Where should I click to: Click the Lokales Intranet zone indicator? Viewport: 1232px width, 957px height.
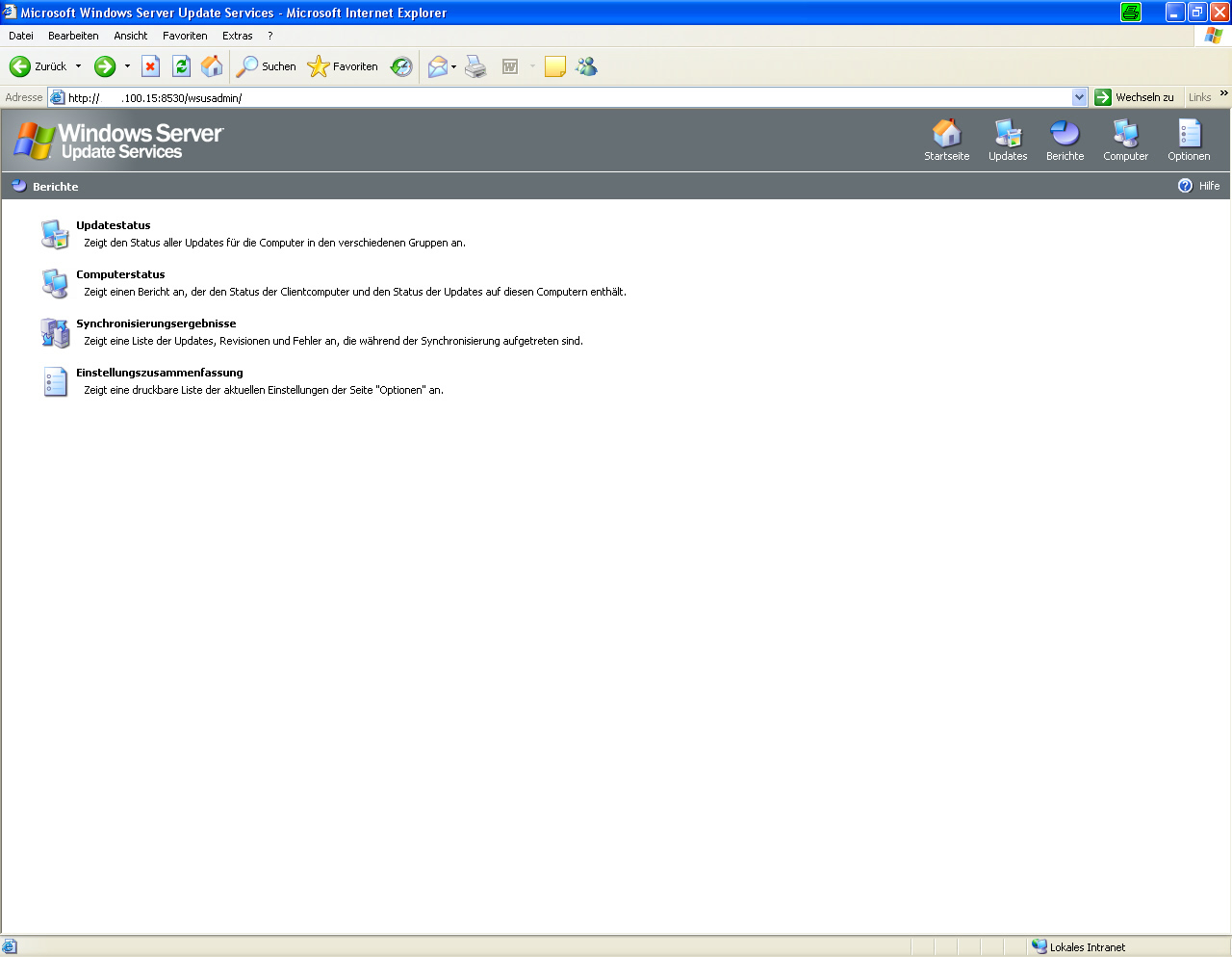1079,946
